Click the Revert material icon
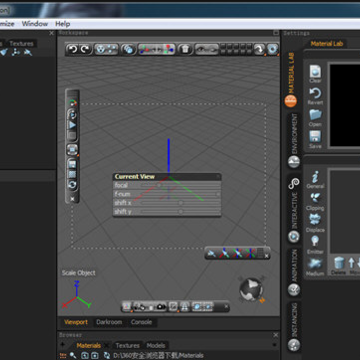Viewport: 360px width, 360px height. 315,96
